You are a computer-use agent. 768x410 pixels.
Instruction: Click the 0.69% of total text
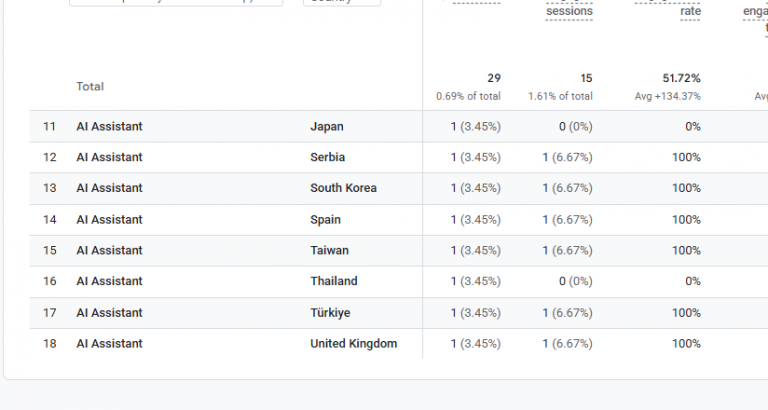(x=468, y=96)
